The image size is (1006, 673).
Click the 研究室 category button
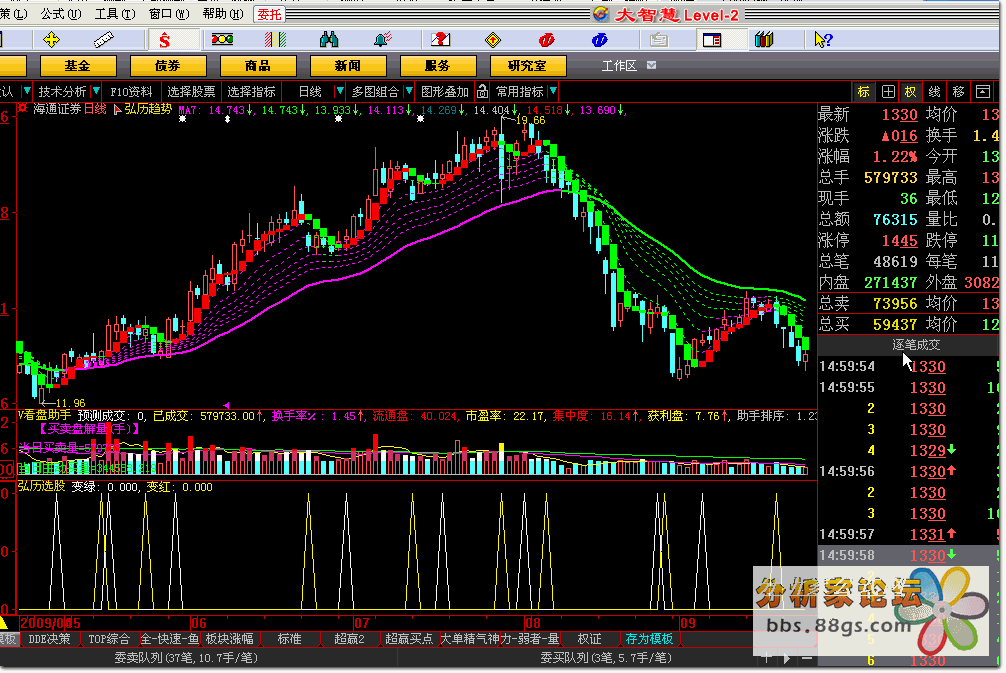tap(527, 65)
